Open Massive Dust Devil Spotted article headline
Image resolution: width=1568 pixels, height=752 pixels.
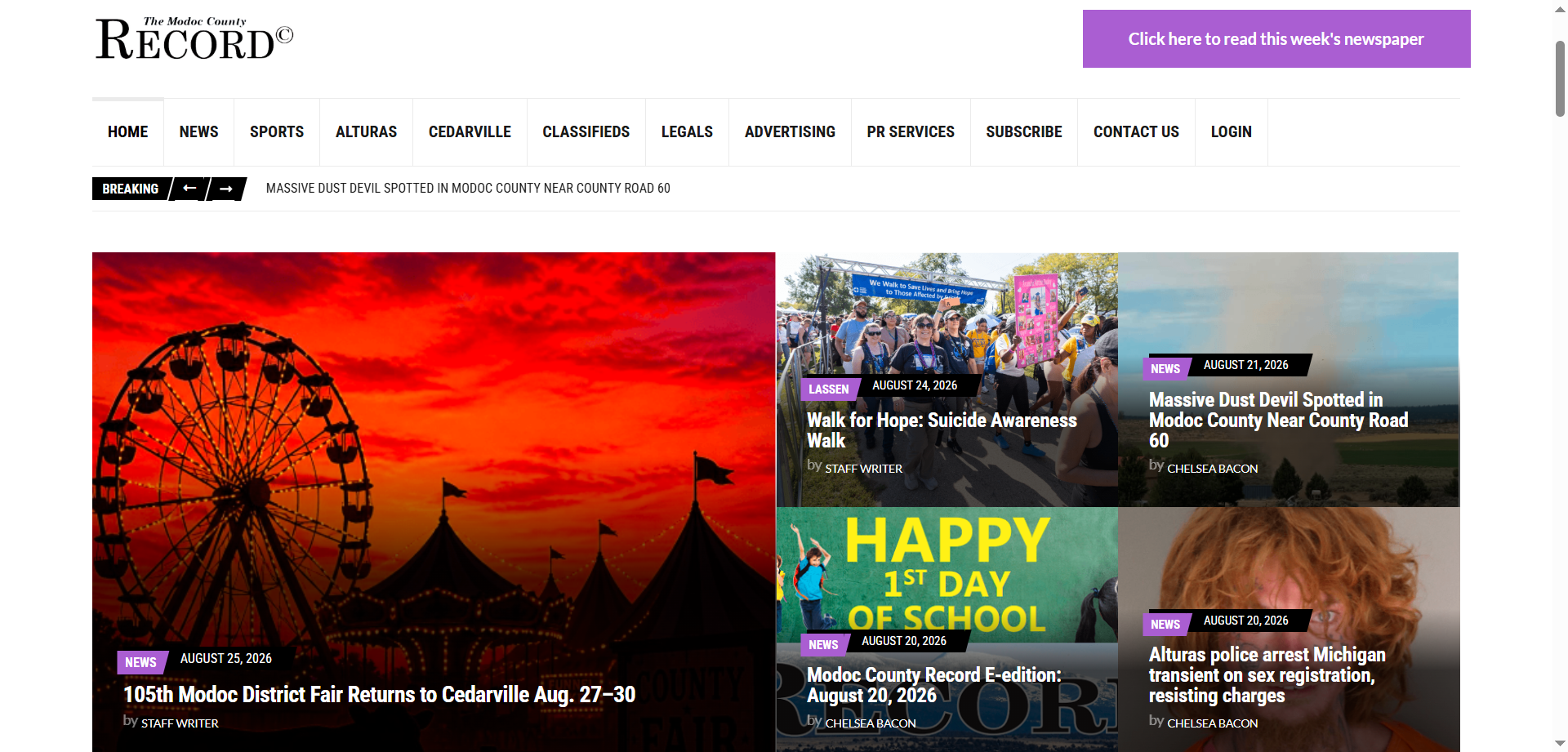[x=1278, y=420]
